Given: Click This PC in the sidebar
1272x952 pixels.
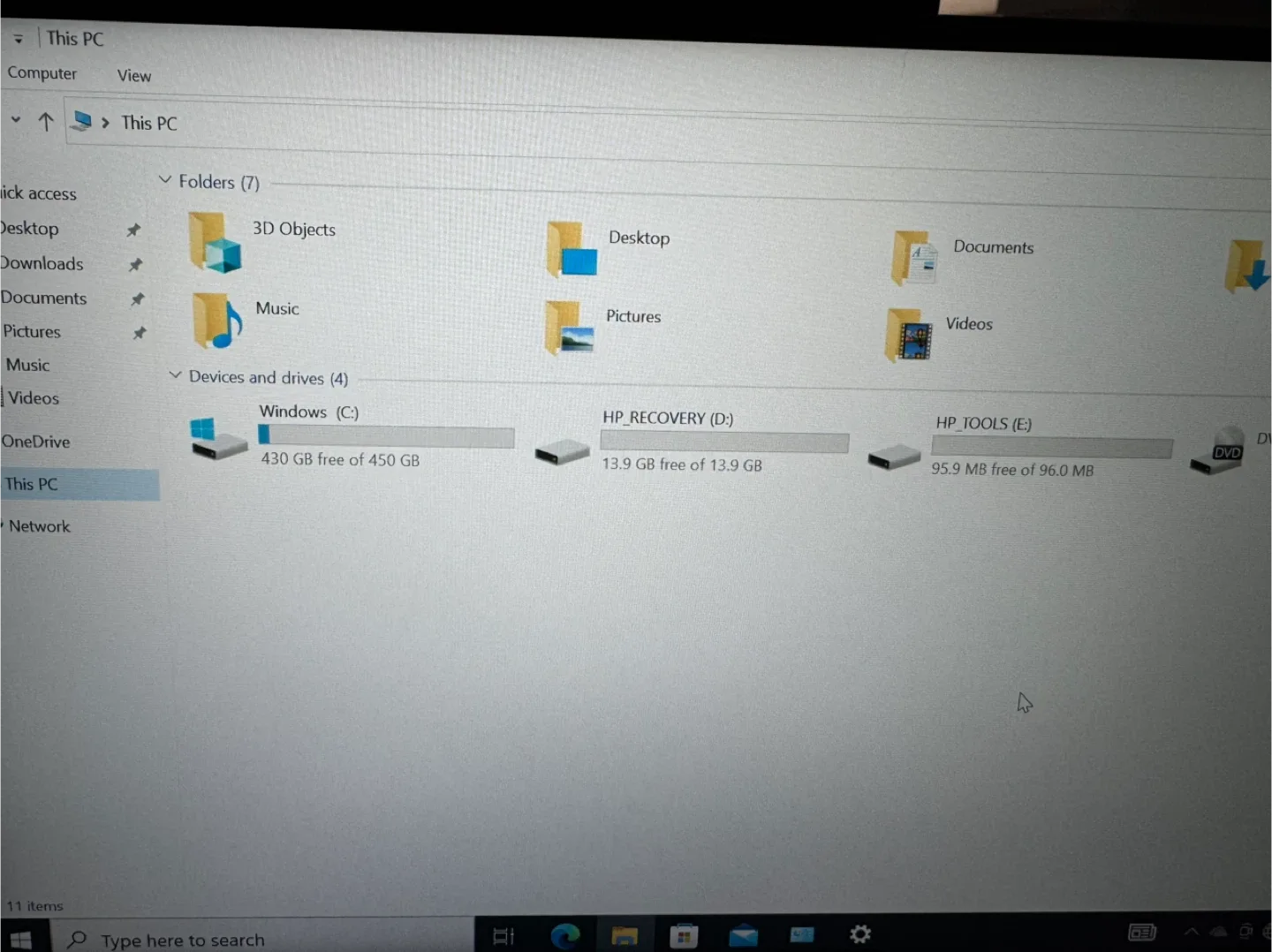Looking at the screenshot, I should coord(31,484).
